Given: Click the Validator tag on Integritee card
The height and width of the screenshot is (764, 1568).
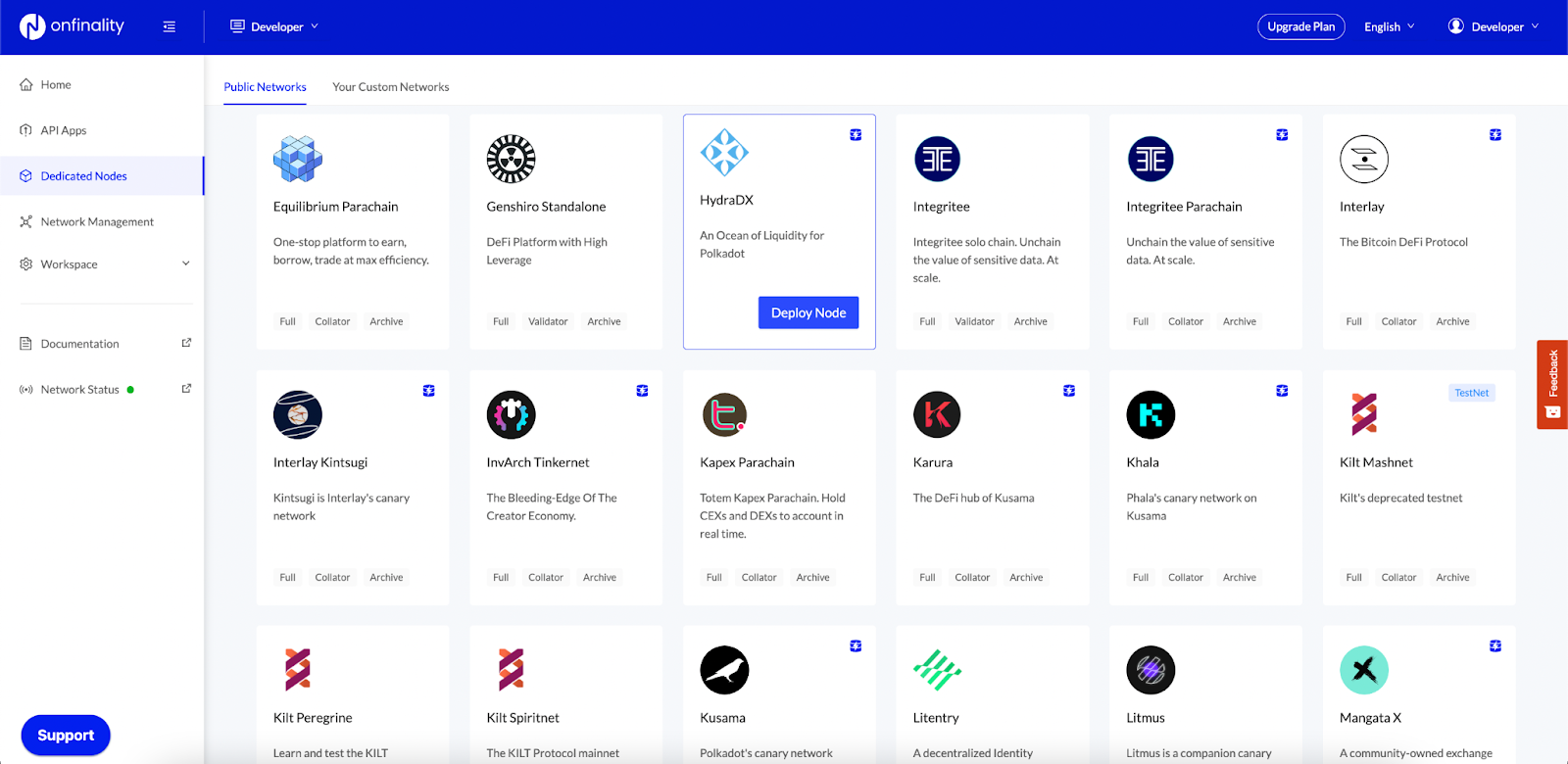Looking at the screenshot, I should [x=974, y=321].
